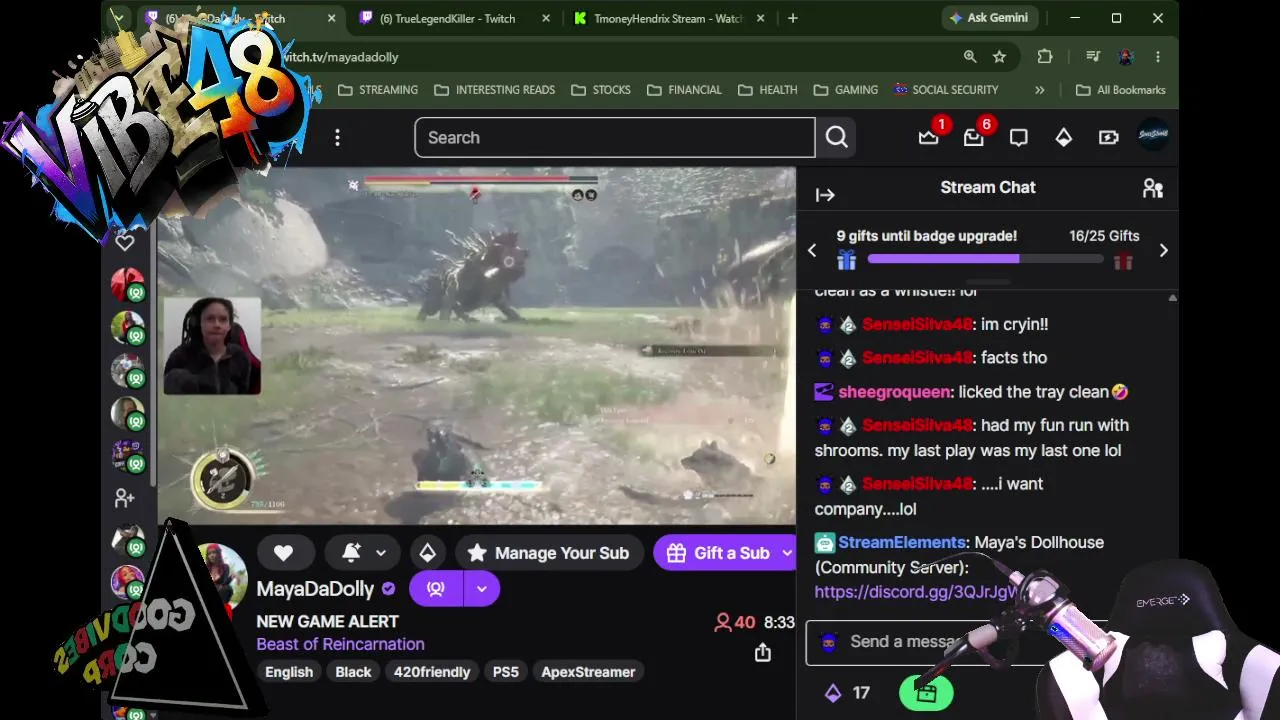Click in the Twitch Search field
Screen dimensions: 1280x720
click(615, 138)
